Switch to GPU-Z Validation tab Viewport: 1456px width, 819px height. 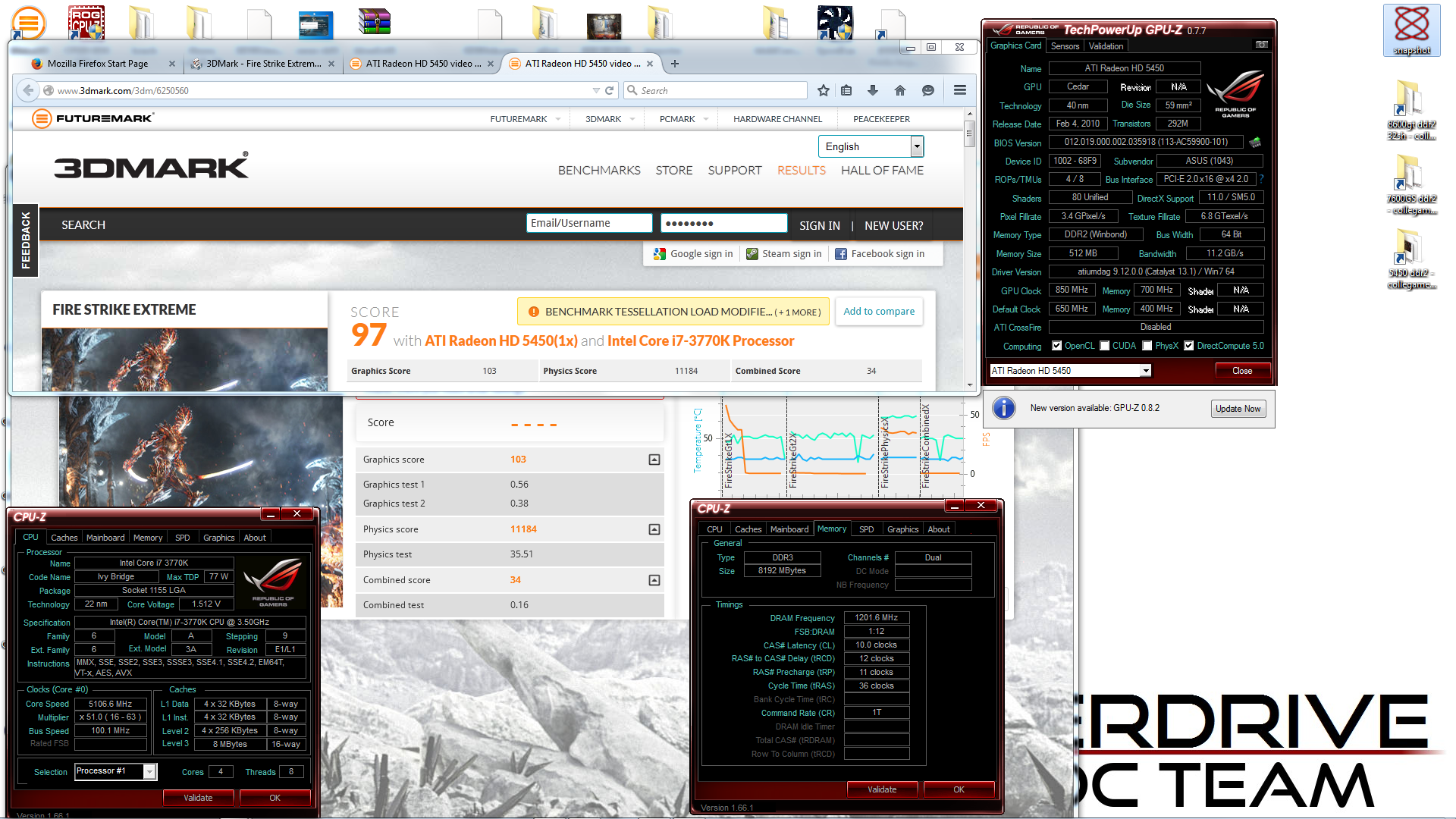click(1106, 46)
